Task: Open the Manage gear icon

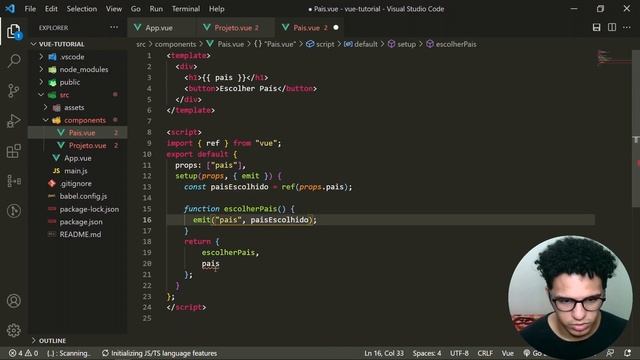Action: pos(13,330)
